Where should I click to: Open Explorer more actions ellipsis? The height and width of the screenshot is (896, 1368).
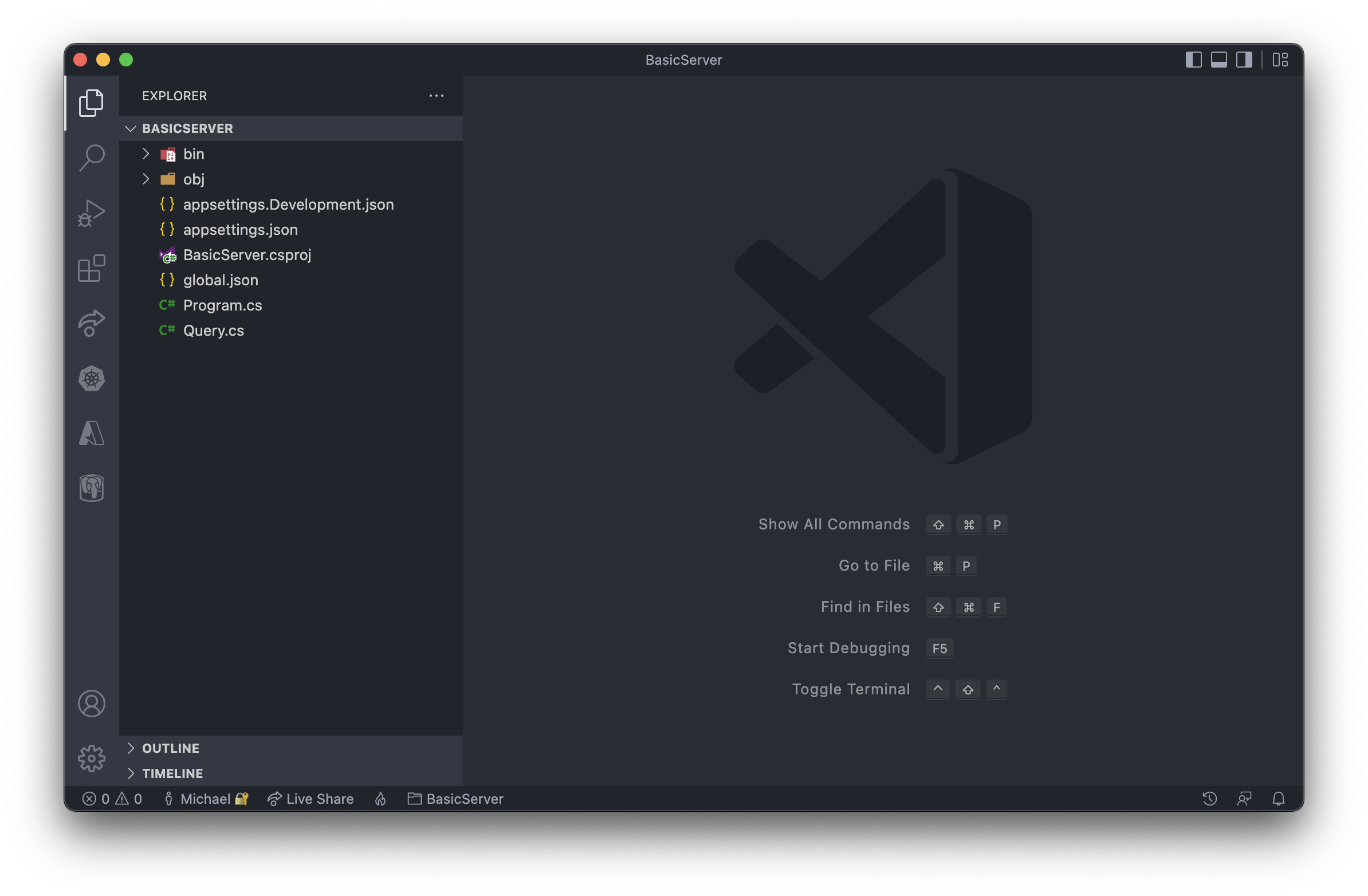coord(437,96)
